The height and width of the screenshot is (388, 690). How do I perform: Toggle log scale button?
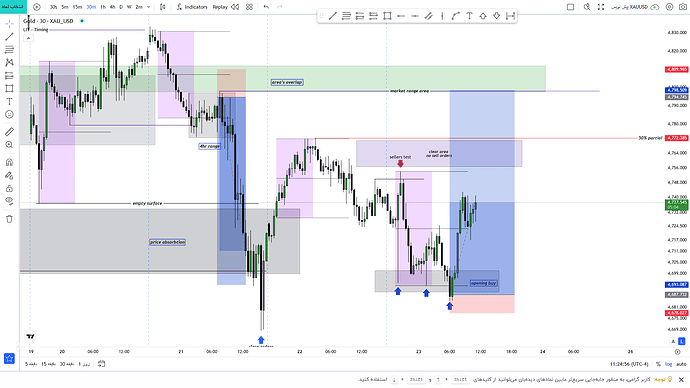[668, 364]
